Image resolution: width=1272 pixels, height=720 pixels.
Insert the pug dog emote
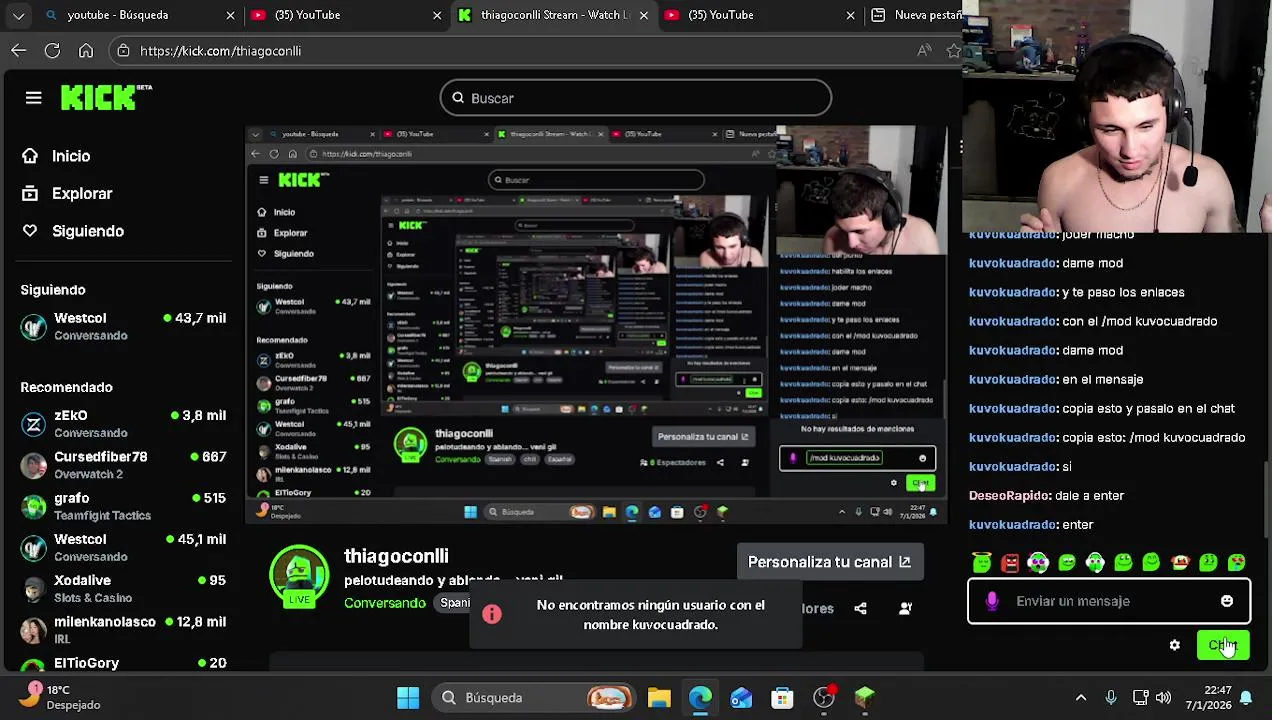(x=1180, y=563)
